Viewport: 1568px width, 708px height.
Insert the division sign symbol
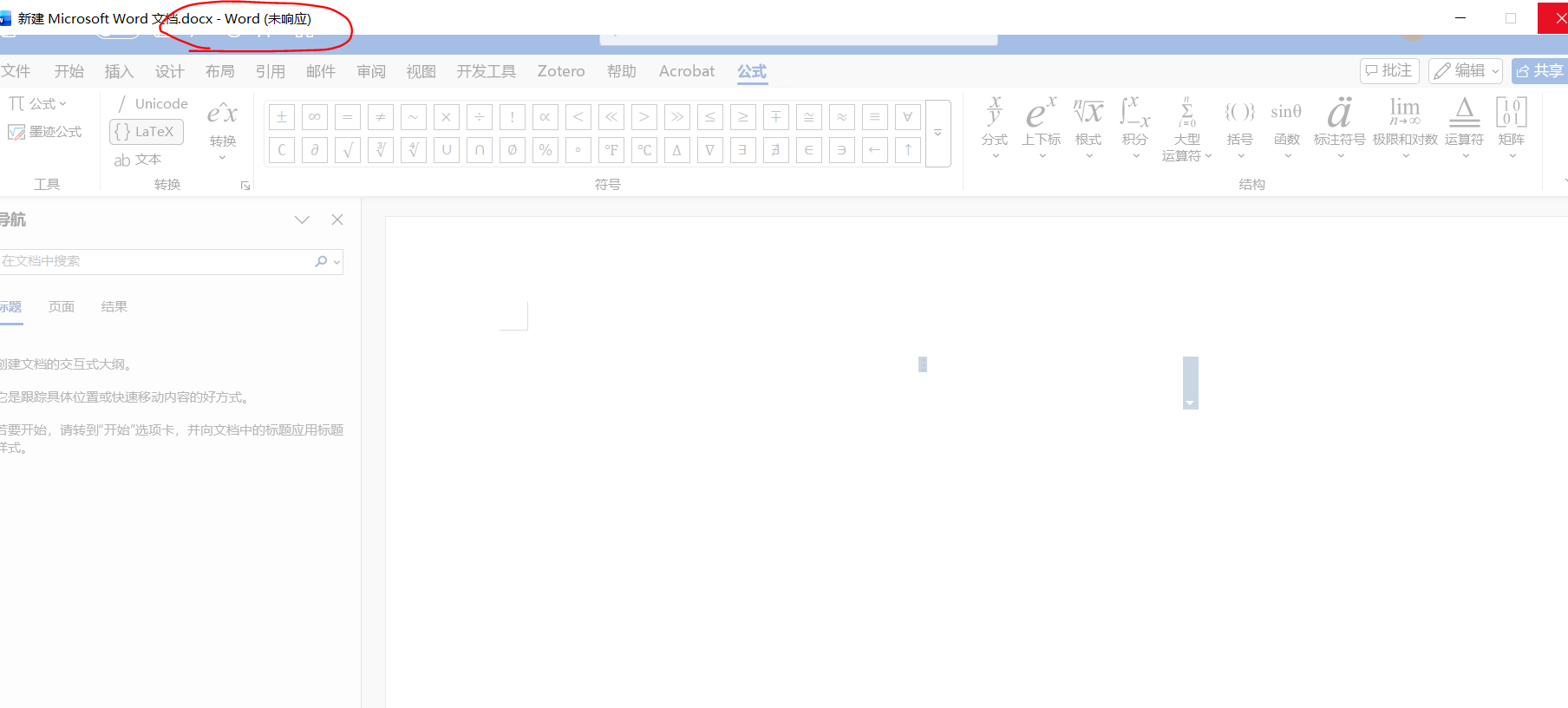click(480, 116)
